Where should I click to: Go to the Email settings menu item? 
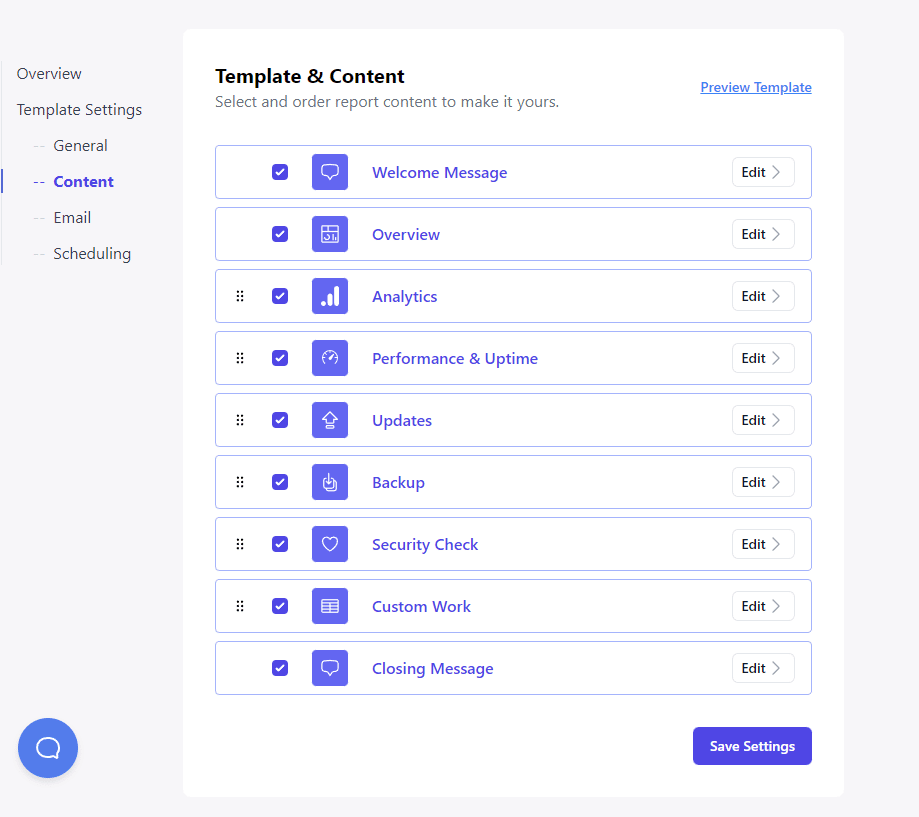click(x=72, y=218)
